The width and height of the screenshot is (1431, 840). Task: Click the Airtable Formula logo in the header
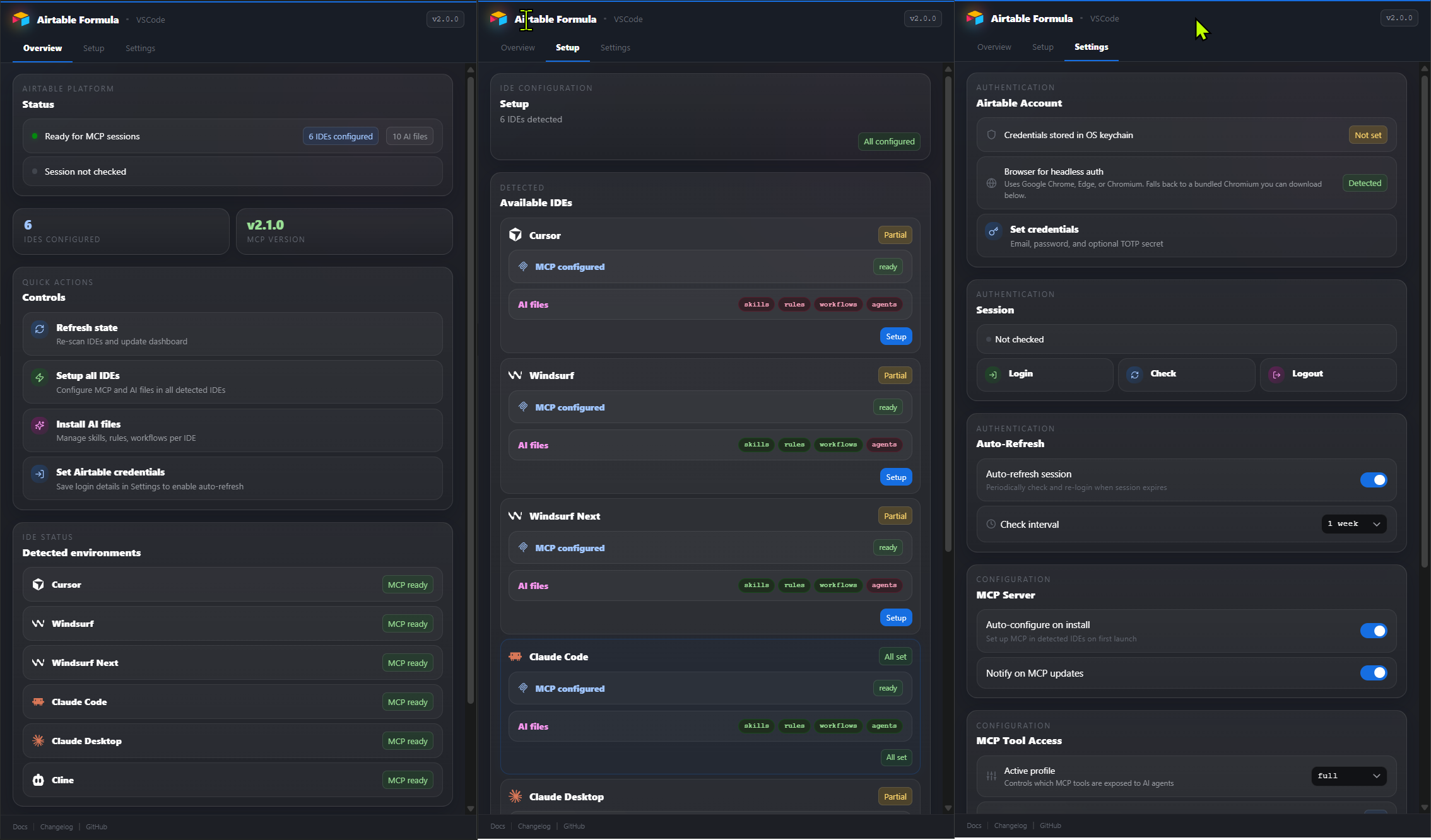(20, 19)
